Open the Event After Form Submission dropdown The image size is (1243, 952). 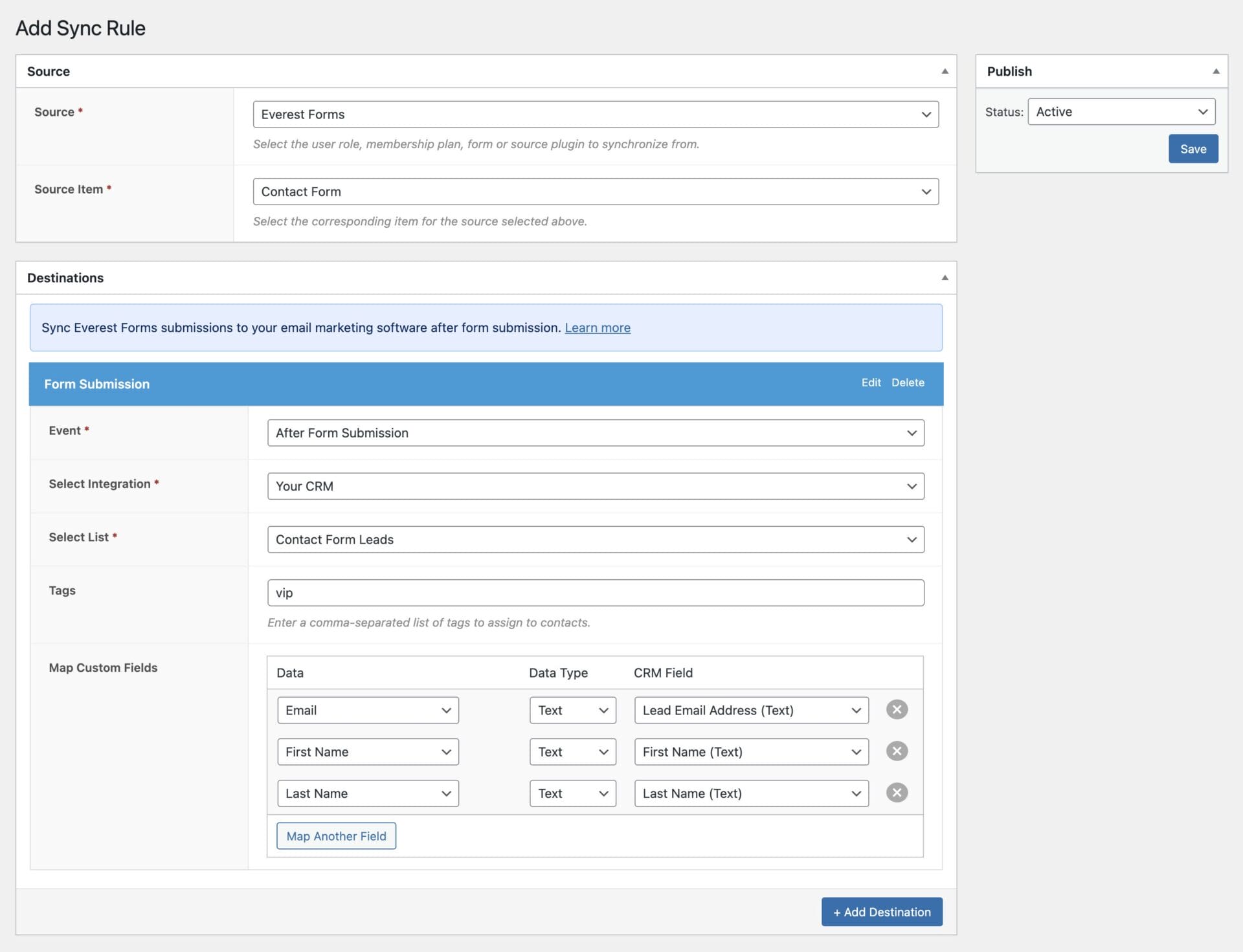[596, 433]
